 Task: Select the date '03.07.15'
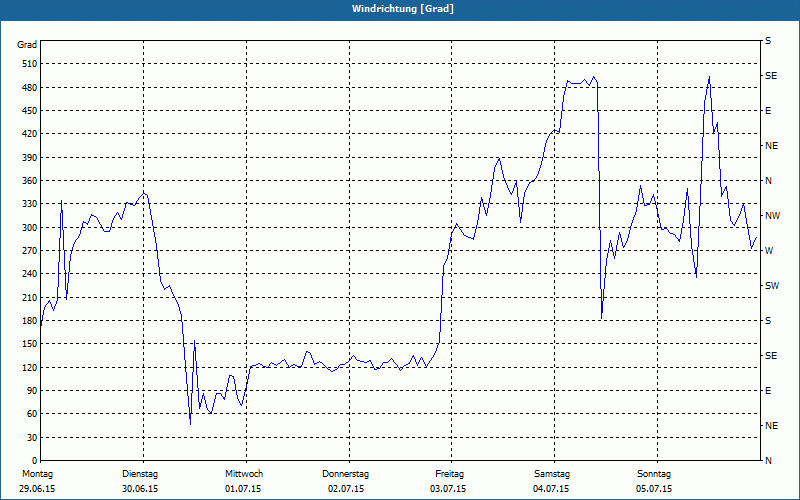(448, 489)
